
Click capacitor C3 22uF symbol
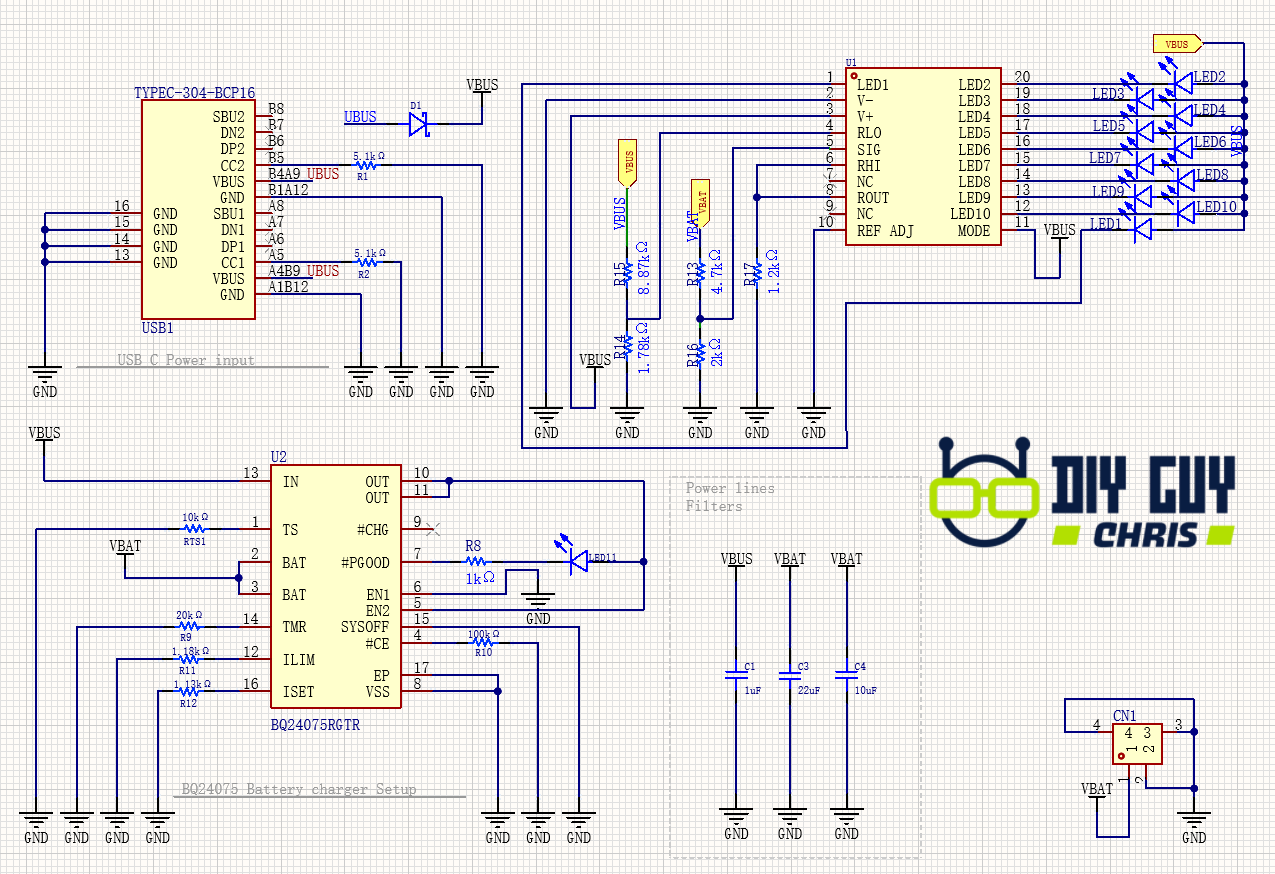[x=790, y=676]
